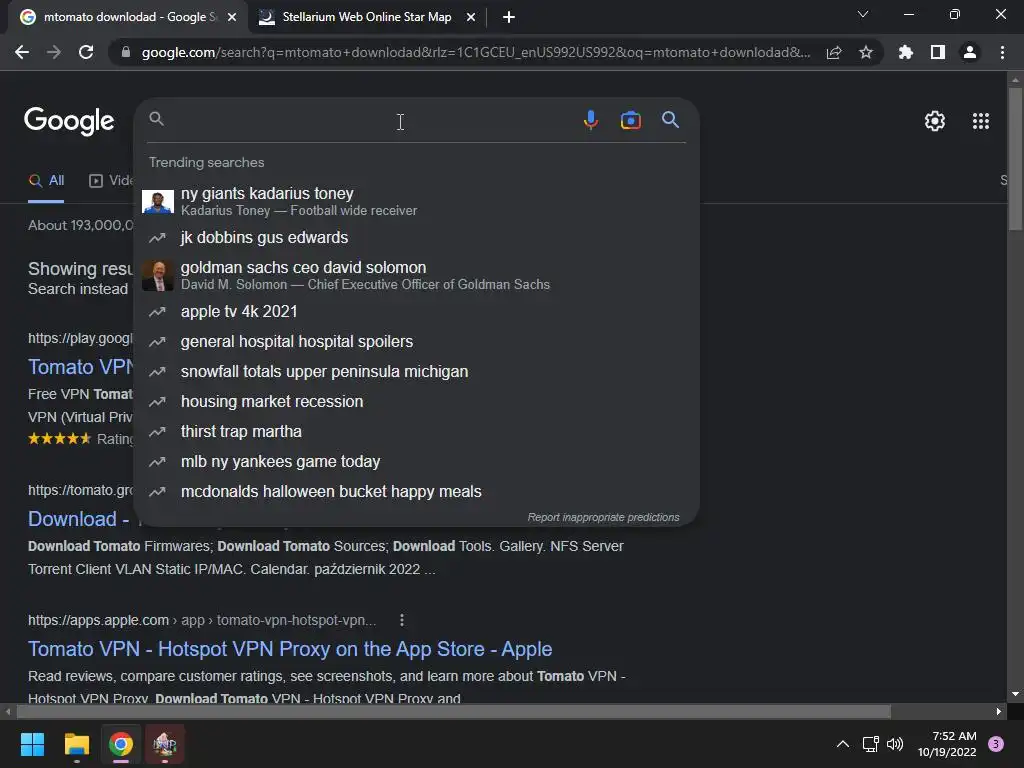This screenshot has width=1024, height=768.
Task: Open Chrome extensions puzzle icon
Action: coord(905,52)
